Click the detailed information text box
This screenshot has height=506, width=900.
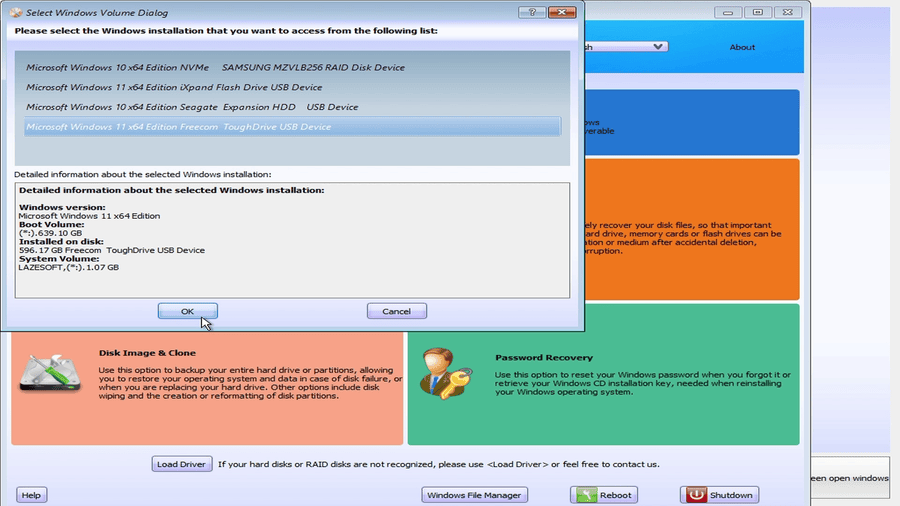click(x=293, y=240)
